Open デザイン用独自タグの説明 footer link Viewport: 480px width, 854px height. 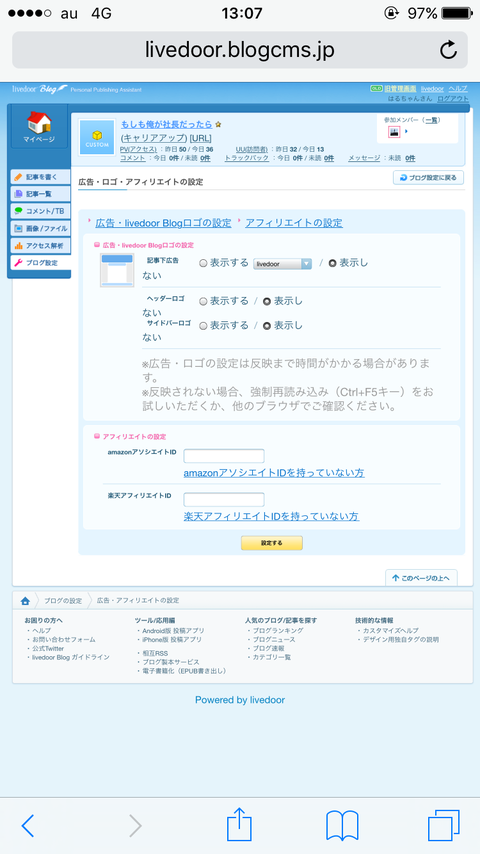click(x=400, y=639)
